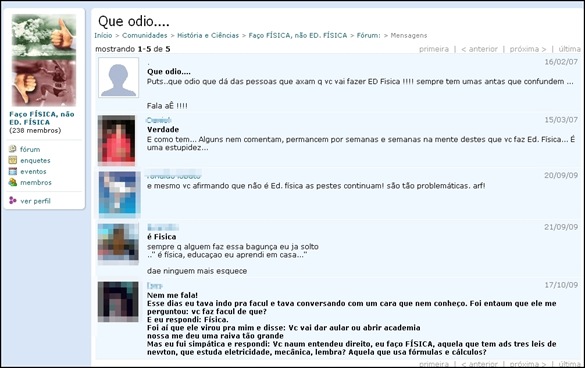Click top primeira pagination link
The height and width of the screenshot is (368, 585).
tap(434, 49)
